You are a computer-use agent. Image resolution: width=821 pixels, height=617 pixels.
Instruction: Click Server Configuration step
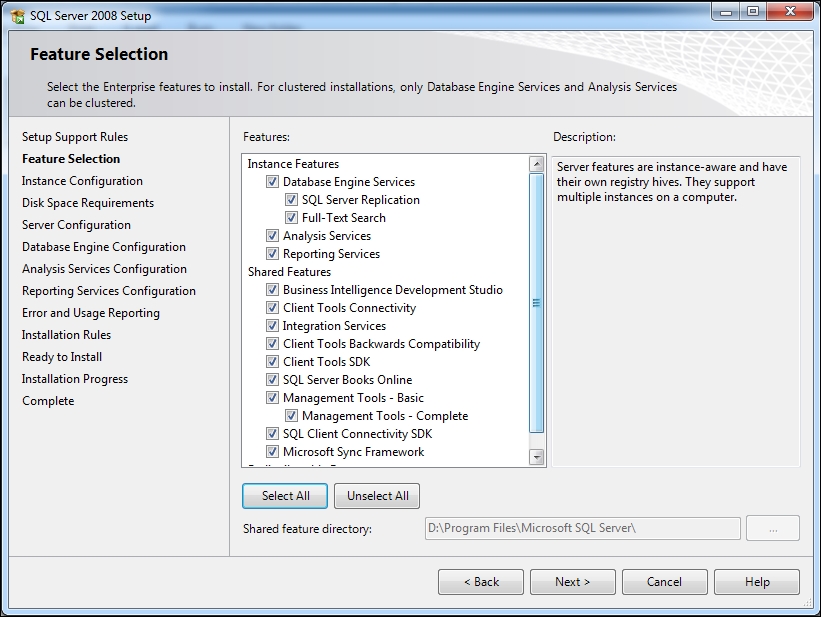coord(76,225)
